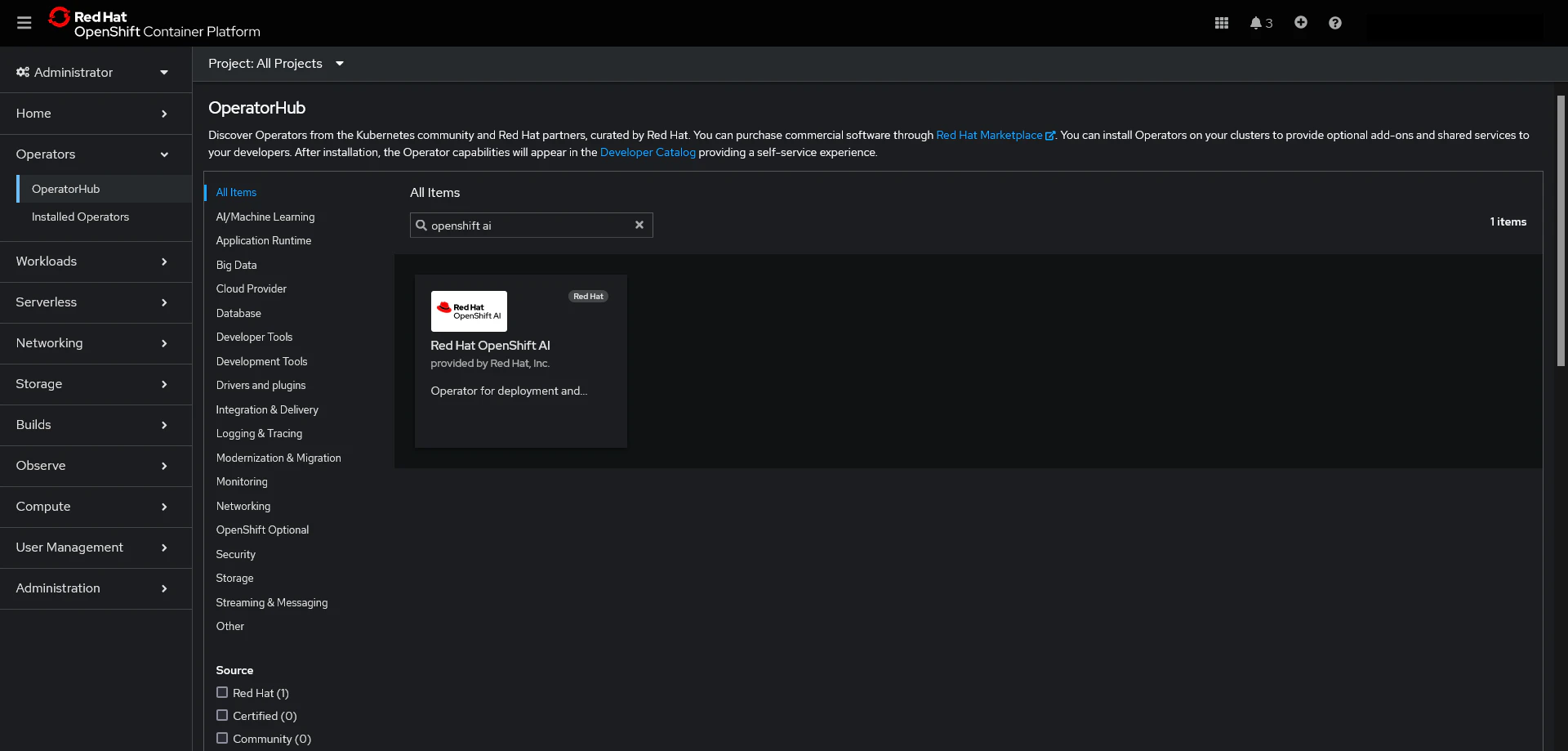Open the notifications bell
This screenshot has height=751, width=1568.
tap(1261, 23)
